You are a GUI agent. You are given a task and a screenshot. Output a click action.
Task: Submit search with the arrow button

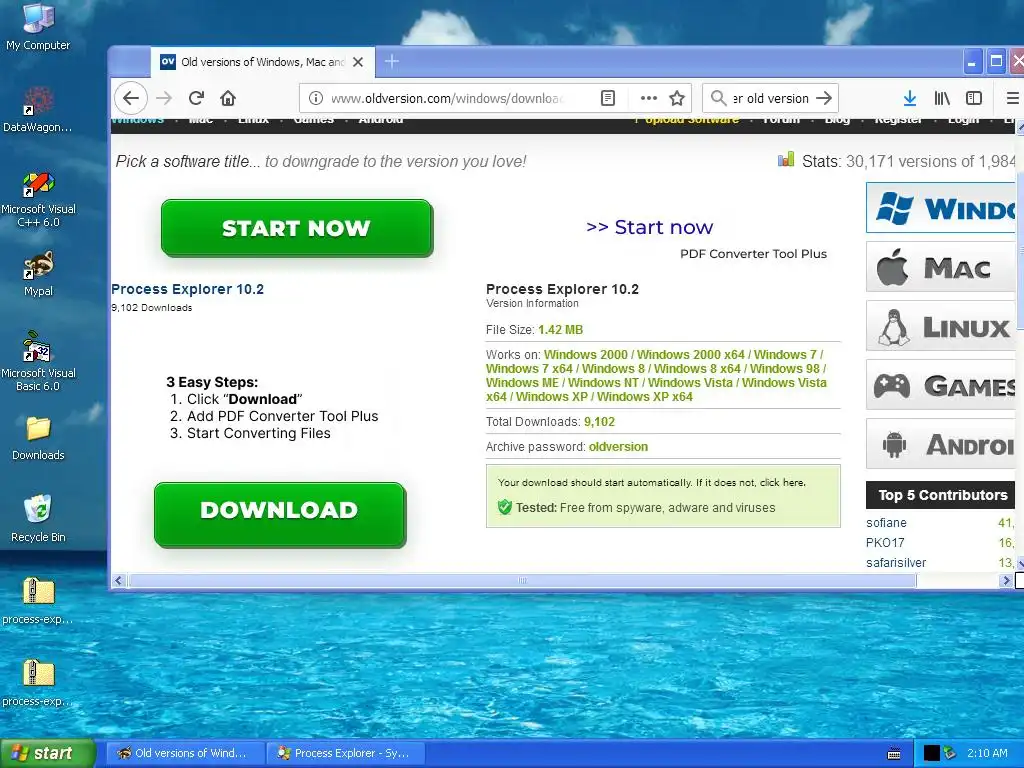coord(824,98)
